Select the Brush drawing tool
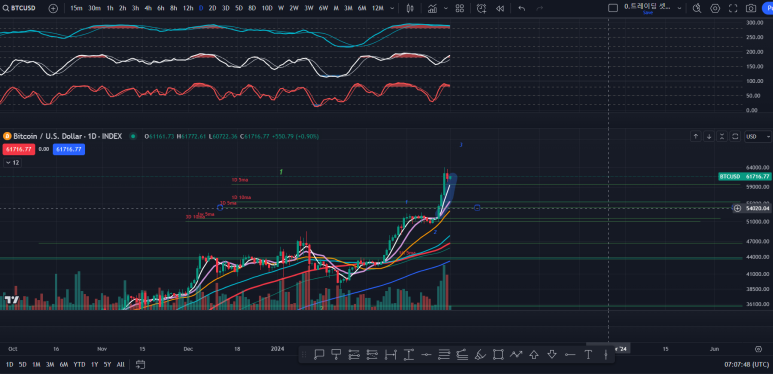 (480, 354)
